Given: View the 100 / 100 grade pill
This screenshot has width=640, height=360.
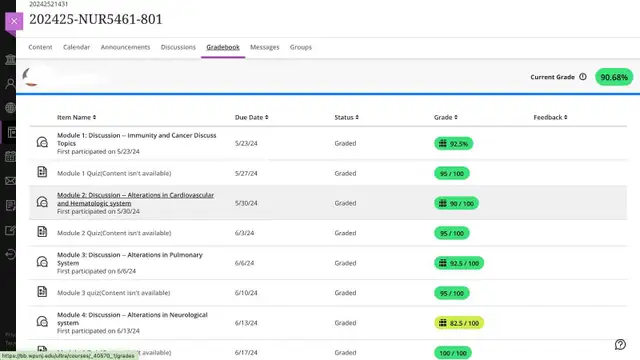Looking at the screenshot, I should point(453,353).
